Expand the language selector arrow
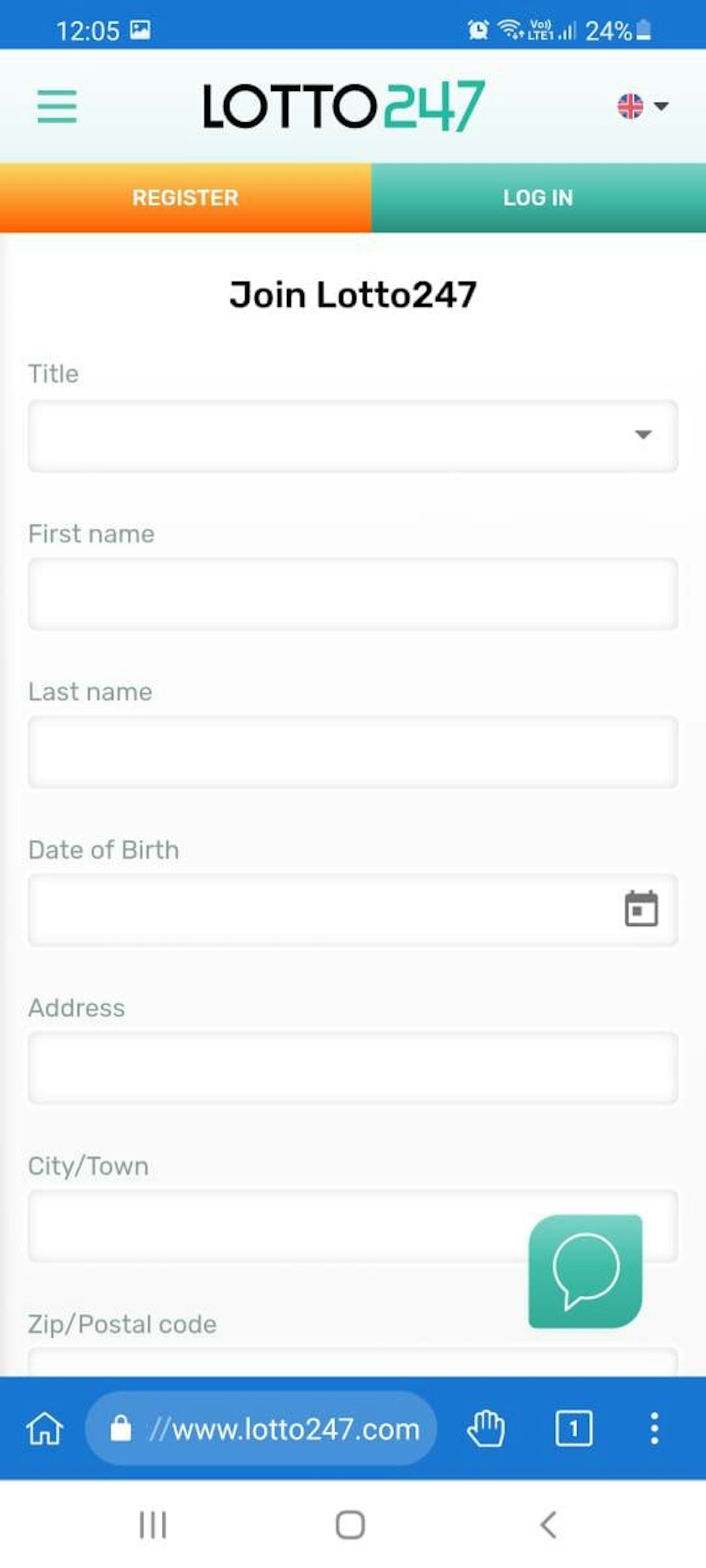706x1568 pixels. coord(661,106)
